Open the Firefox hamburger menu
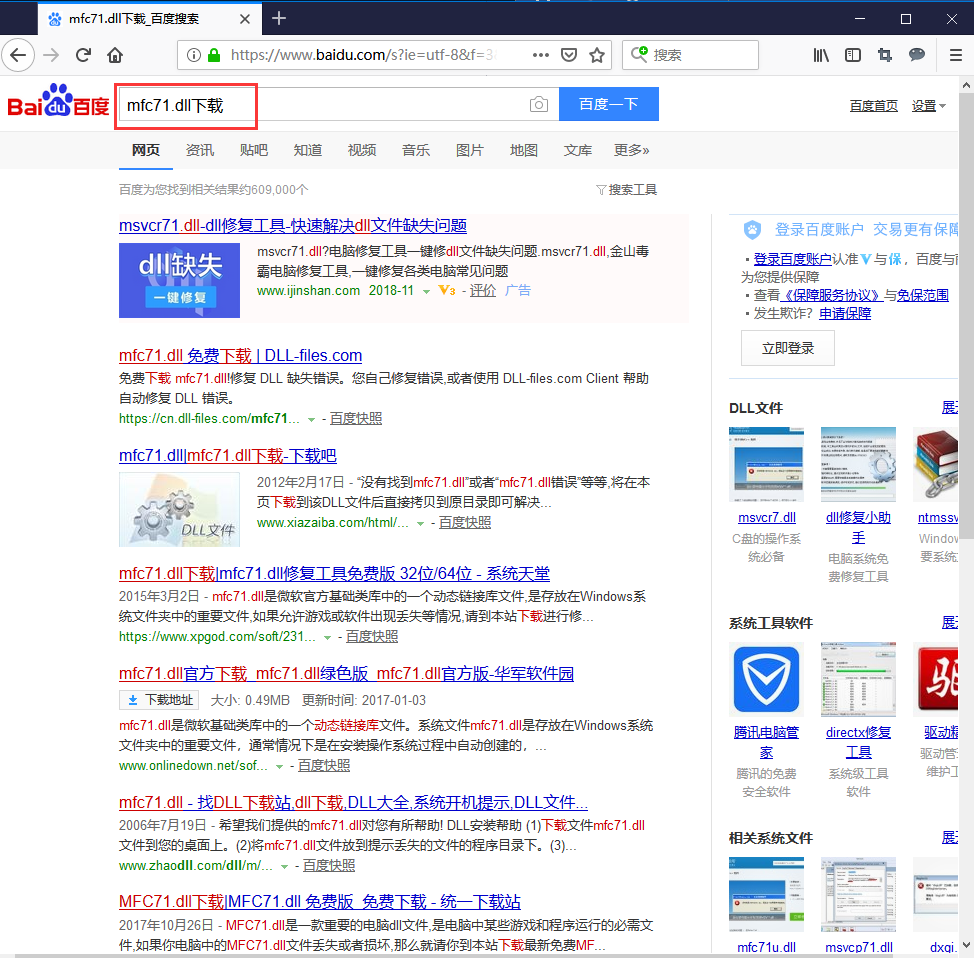The height and width of the screenshot is (958, 974). tap(956, 55)
